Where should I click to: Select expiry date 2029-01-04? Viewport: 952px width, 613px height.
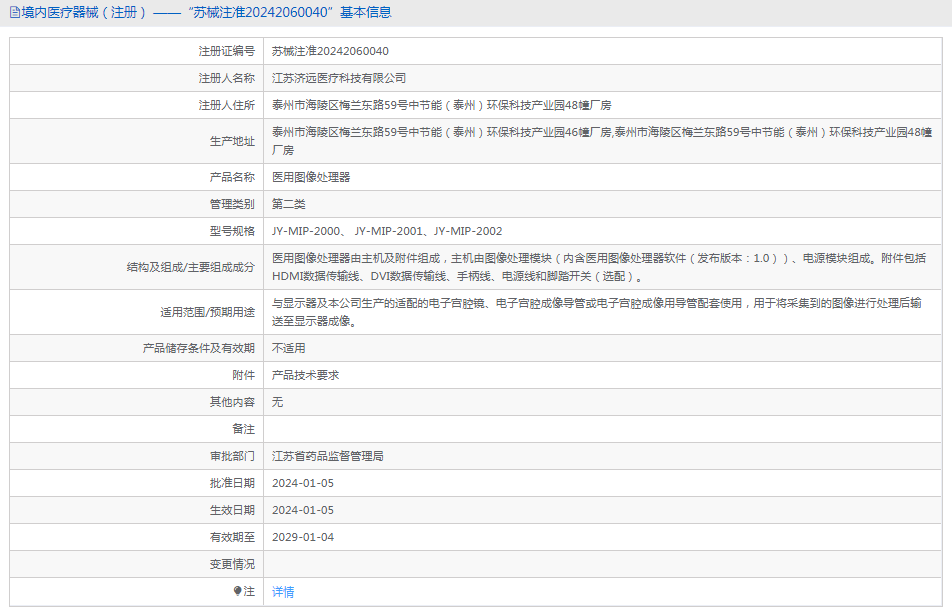[x=303, y=537]
